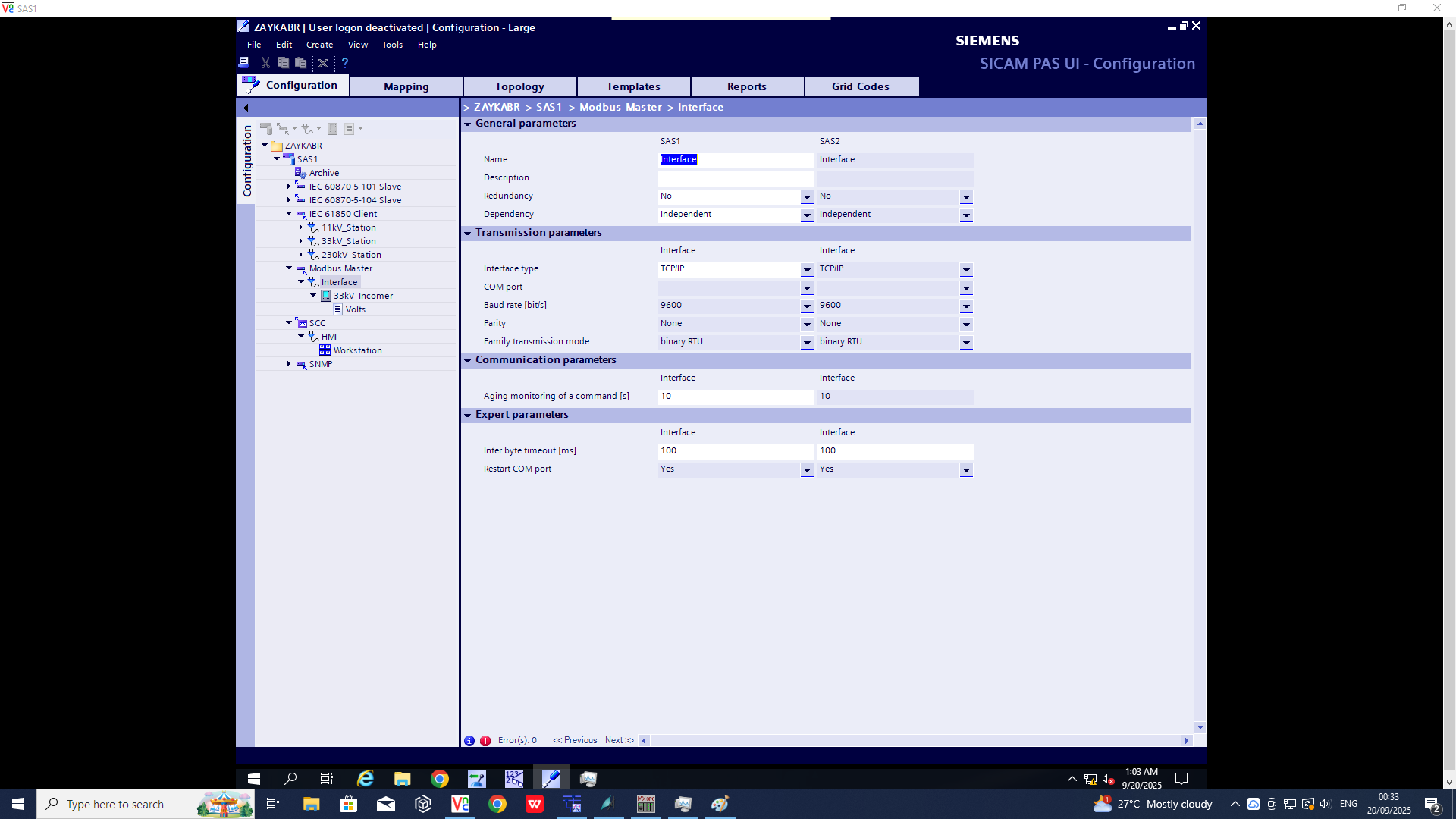Image resolution: width=1456 pixels, height=819 pixels.
Task: Expand the SNMP tree node
Action: coord(289,364)
